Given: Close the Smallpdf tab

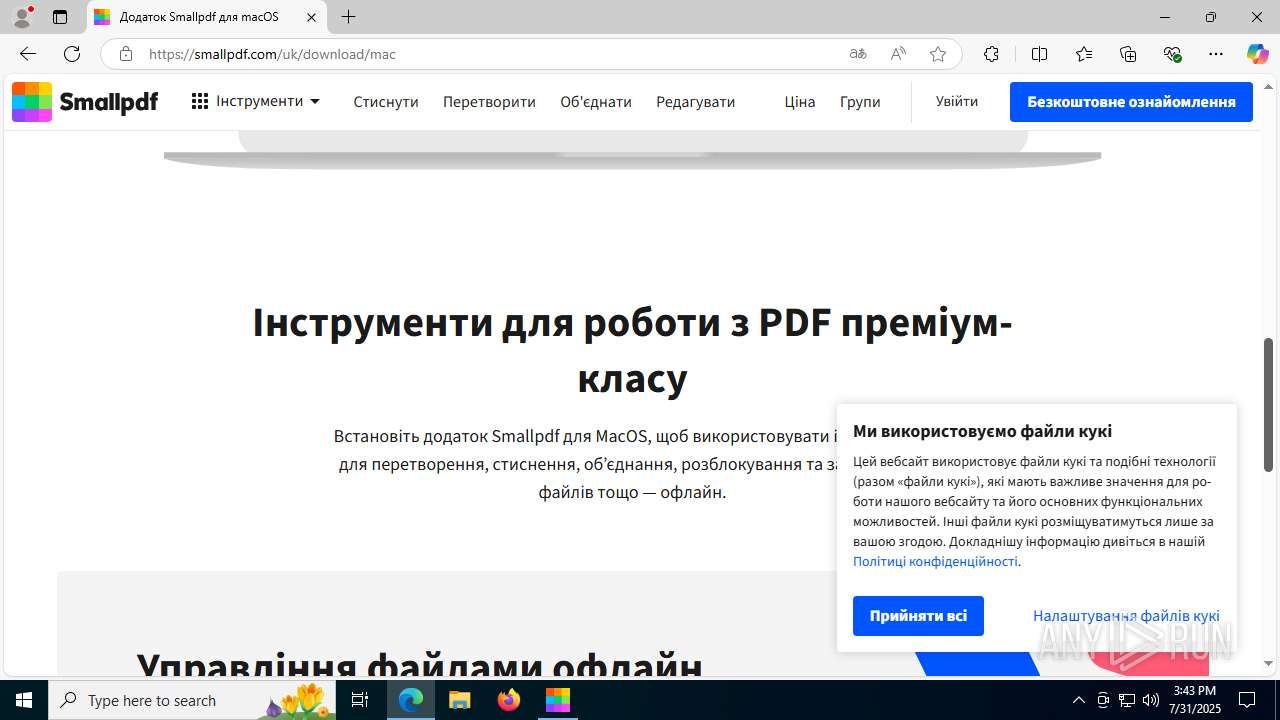Looking at the screenshot, I should coord(311,17).
